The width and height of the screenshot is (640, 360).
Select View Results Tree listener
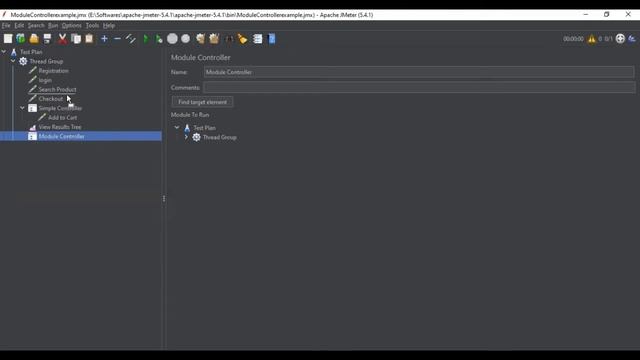pyautogui.click(x=60, y=127)
